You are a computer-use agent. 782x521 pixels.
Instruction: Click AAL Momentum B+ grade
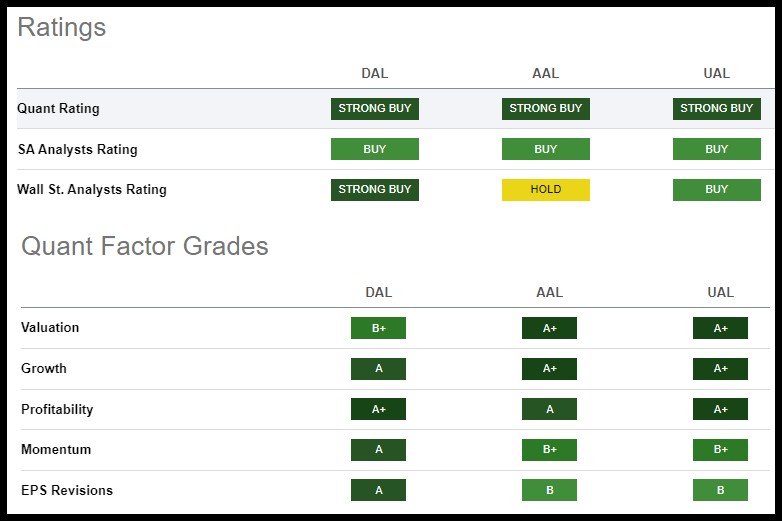[549, 450]
